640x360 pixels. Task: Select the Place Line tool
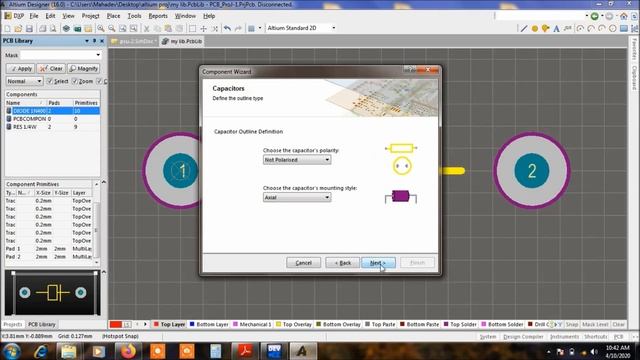(524, 29)
